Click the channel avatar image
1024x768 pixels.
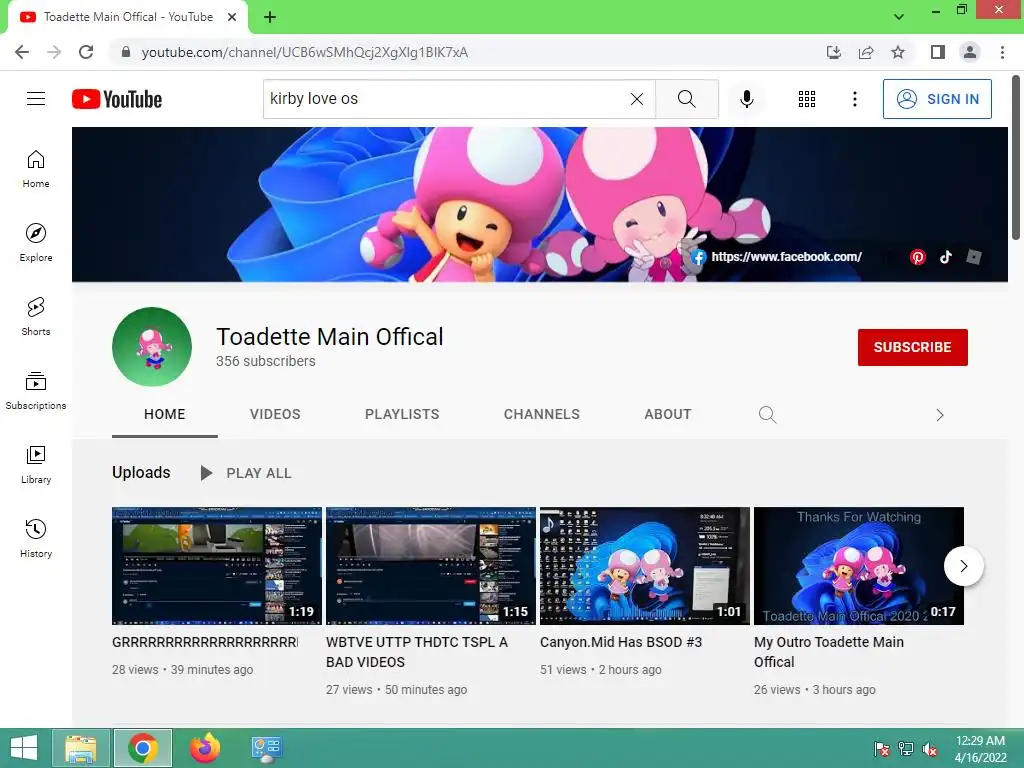click(152, 347)
